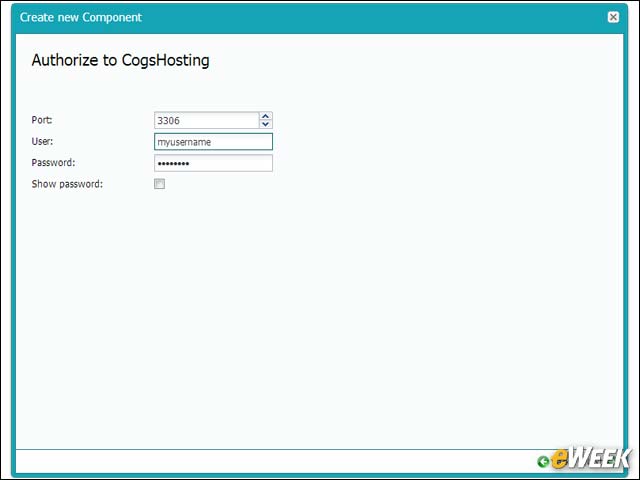Enable the Show password checkbox

coord(160,184)
